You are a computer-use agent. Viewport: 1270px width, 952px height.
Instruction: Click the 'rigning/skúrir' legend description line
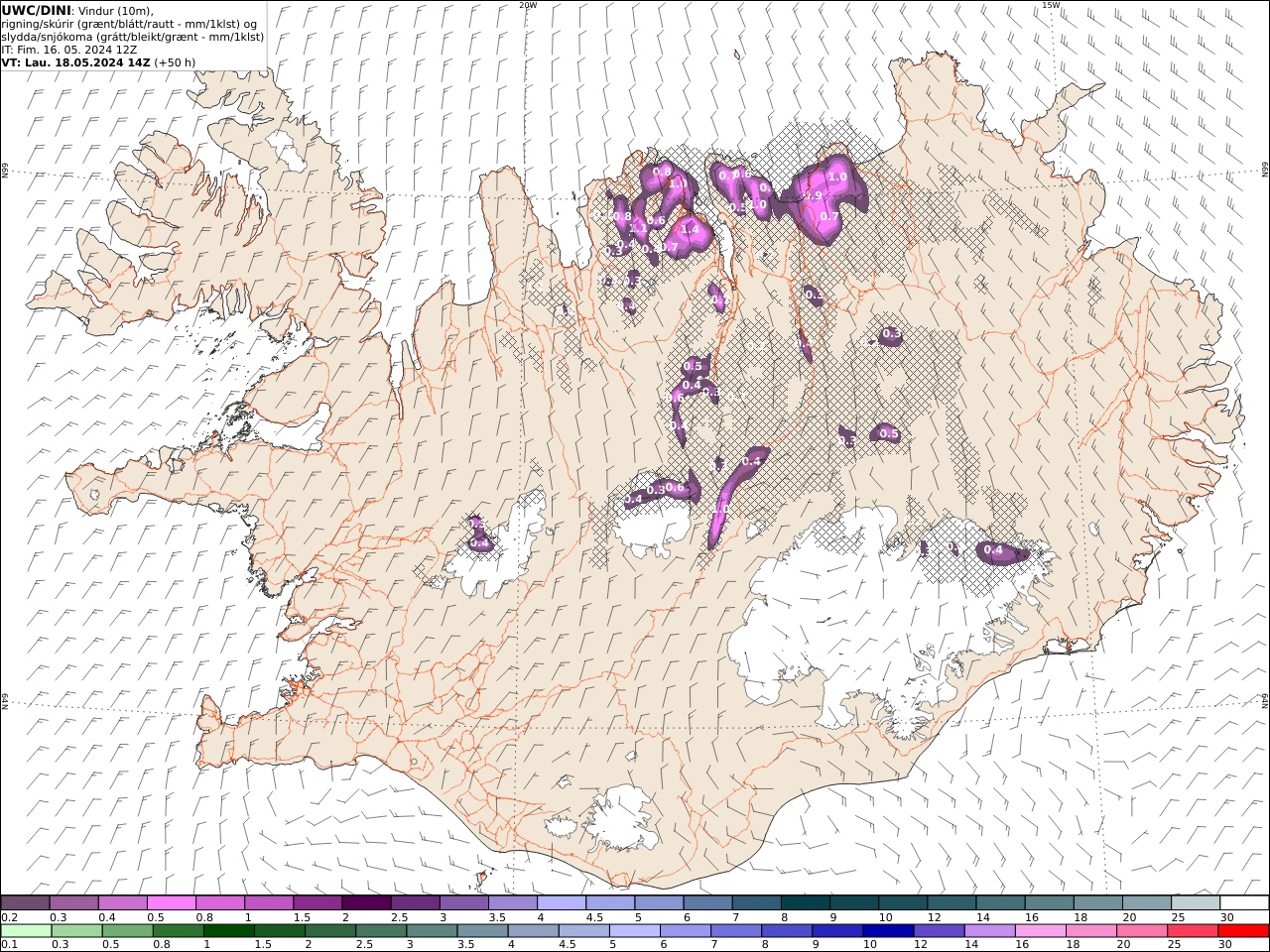tap(130, 23)
